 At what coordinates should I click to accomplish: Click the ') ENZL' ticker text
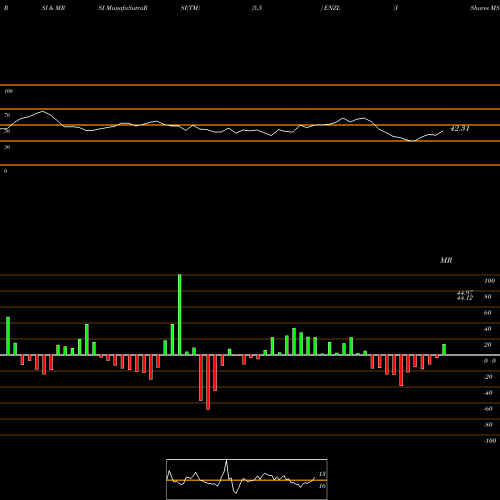pyautogui.click(x=331, y=8)
